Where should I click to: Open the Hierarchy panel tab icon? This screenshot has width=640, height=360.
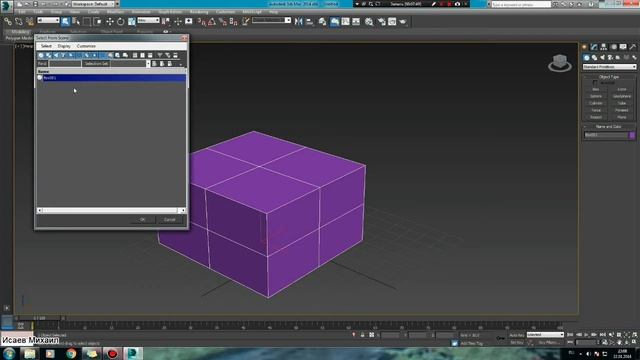click(604, 47)
